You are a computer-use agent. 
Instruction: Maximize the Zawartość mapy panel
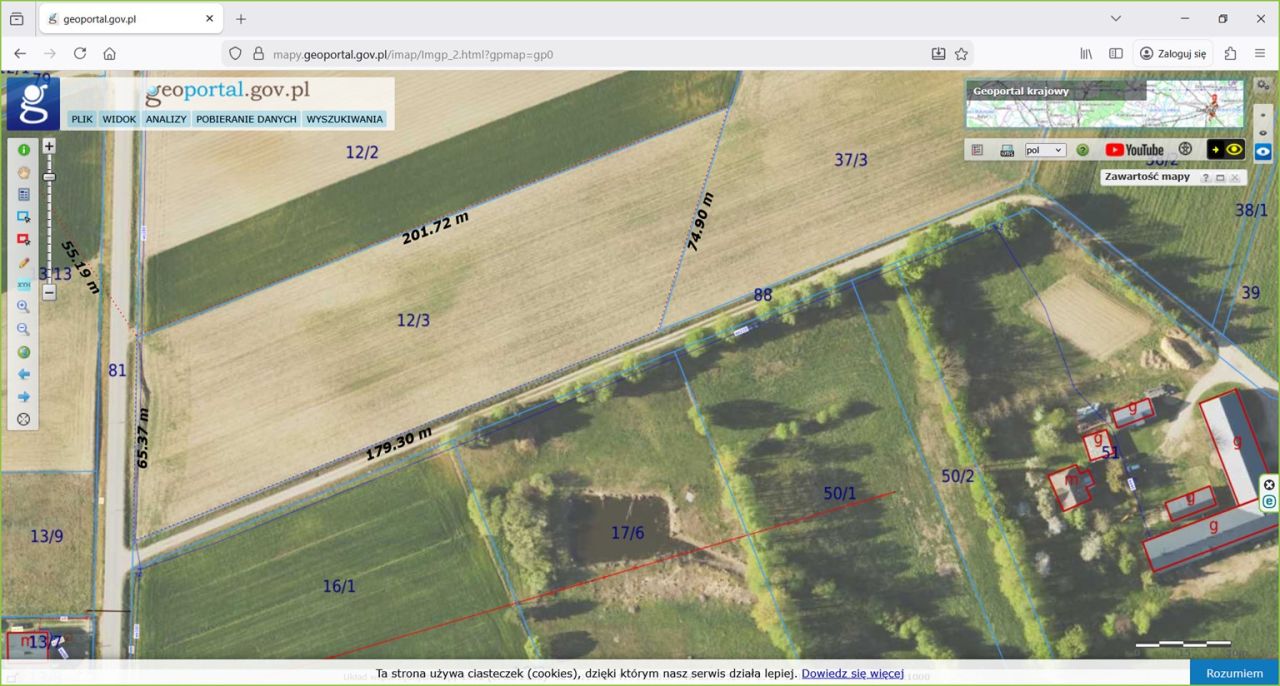tap(1220, 178)
